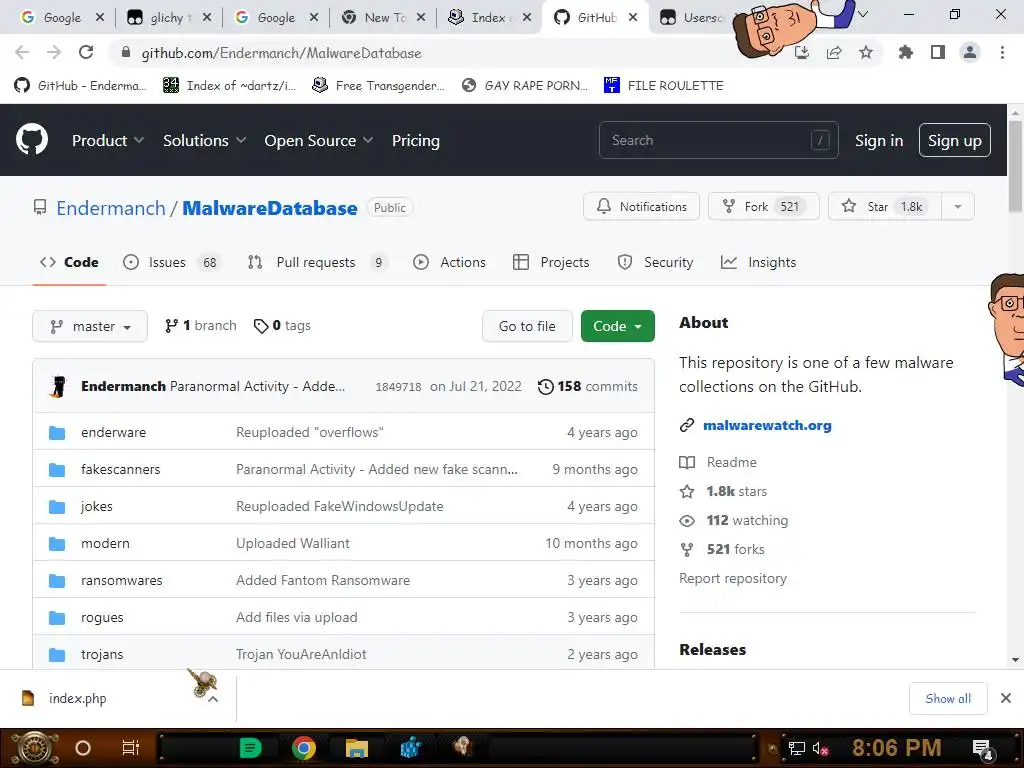Click the Notifications bell button

tap(641, 206)
